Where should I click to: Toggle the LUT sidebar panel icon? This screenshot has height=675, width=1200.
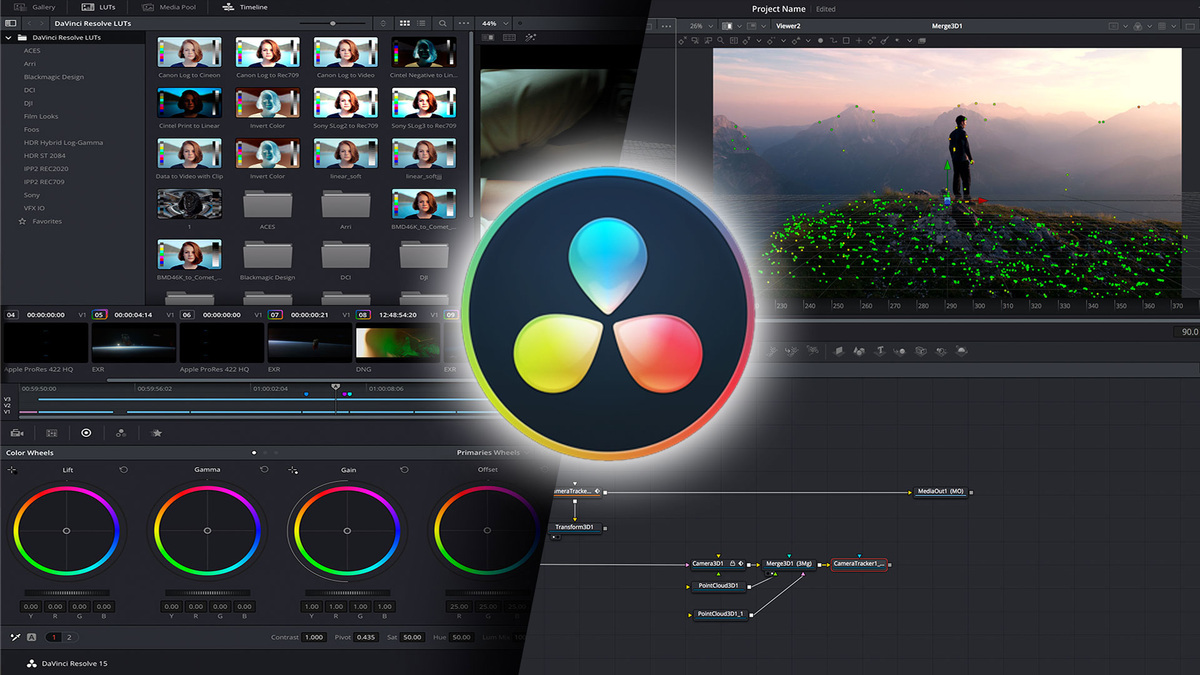point(12,22)
